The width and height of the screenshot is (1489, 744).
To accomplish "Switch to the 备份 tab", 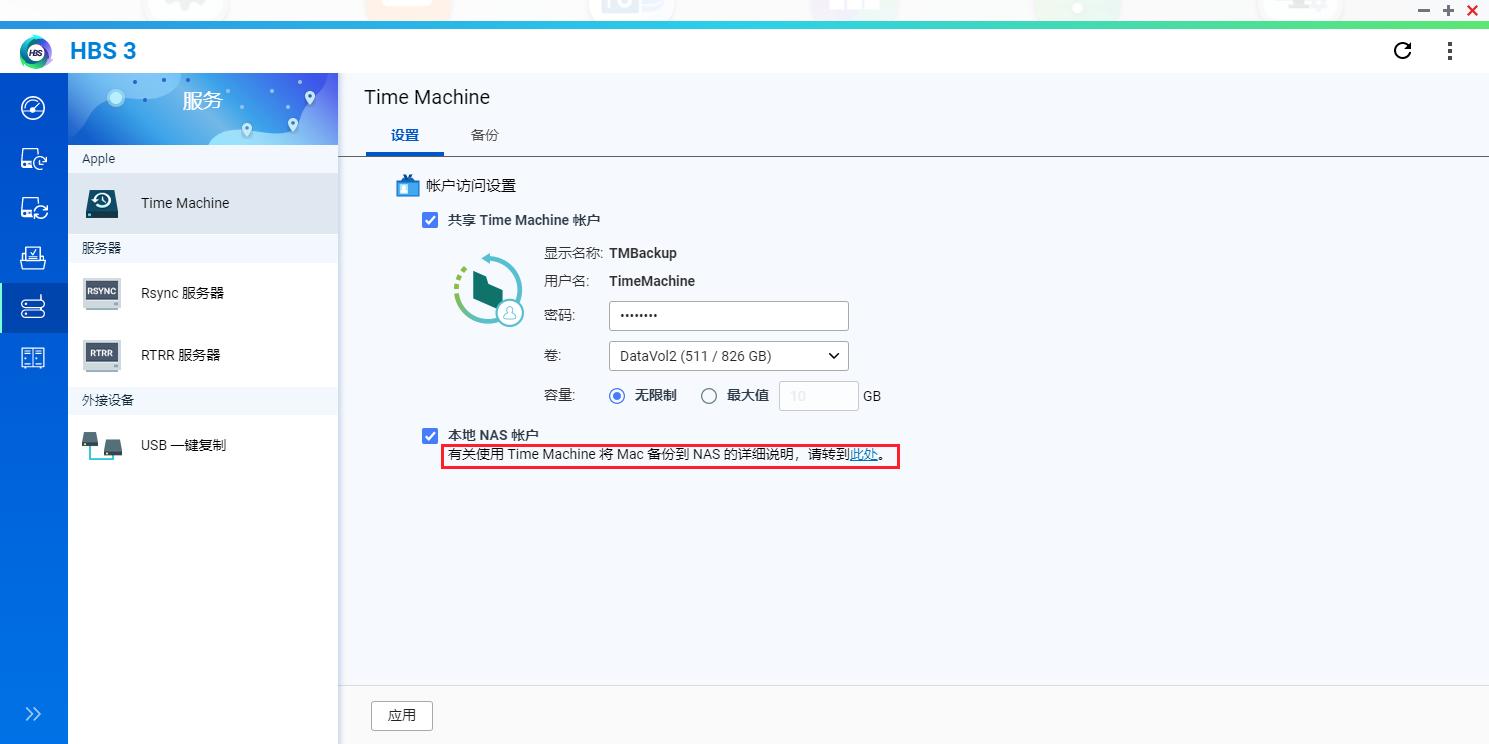I will (x=484, y=134).
